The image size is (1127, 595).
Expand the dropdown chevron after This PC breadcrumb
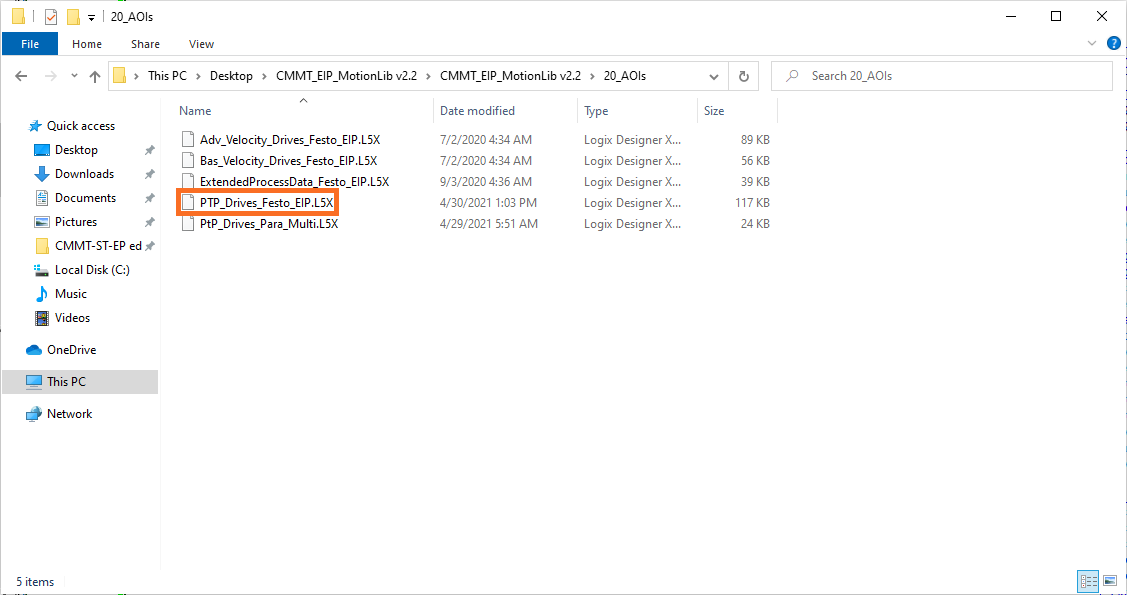(x=198, y=75)
